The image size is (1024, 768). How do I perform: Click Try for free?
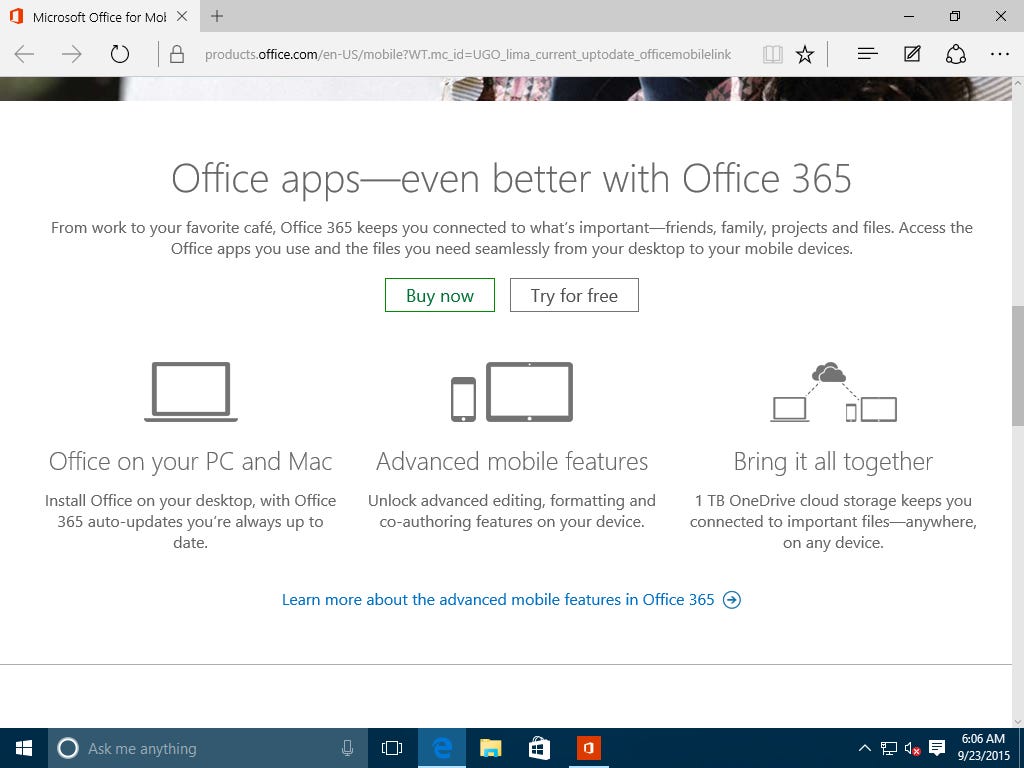click(x=574, y=295)
